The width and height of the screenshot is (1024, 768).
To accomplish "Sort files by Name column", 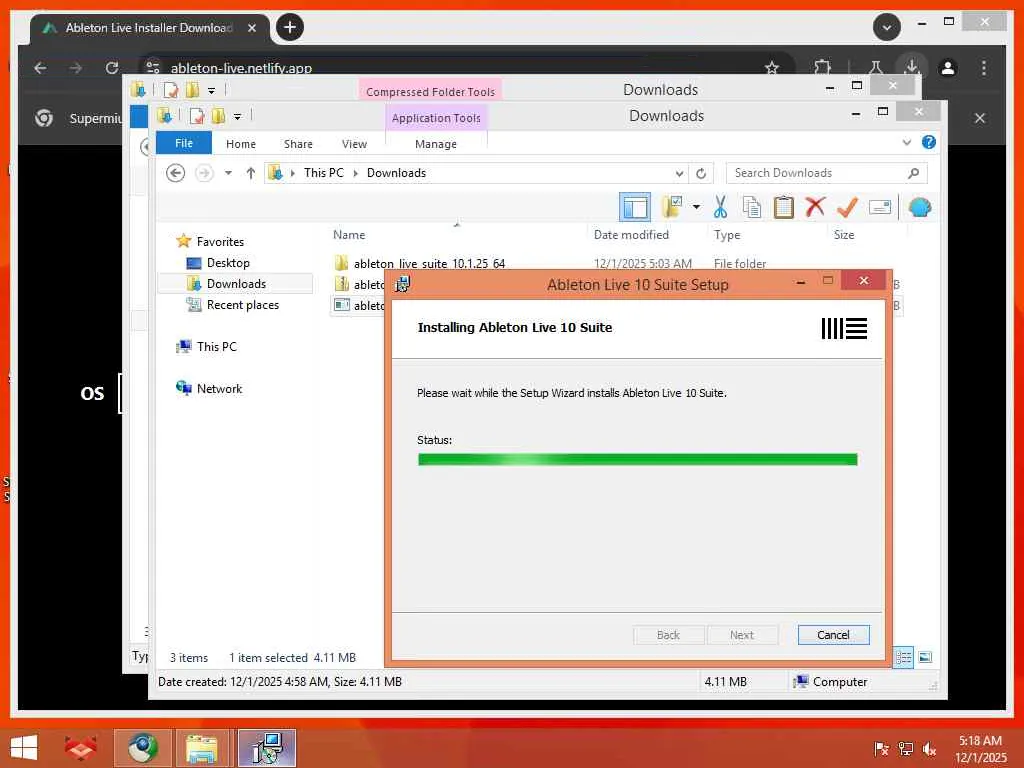I will point(349,234).
